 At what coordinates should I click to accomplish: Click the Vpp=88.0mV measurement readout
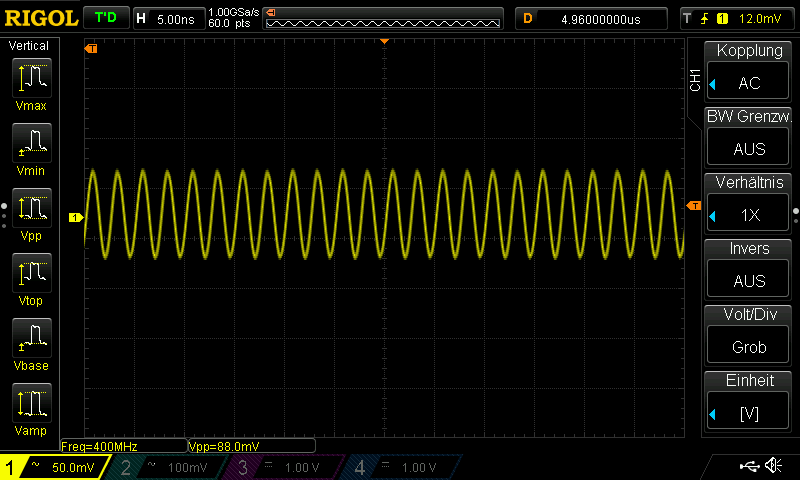tap(252, 446)
